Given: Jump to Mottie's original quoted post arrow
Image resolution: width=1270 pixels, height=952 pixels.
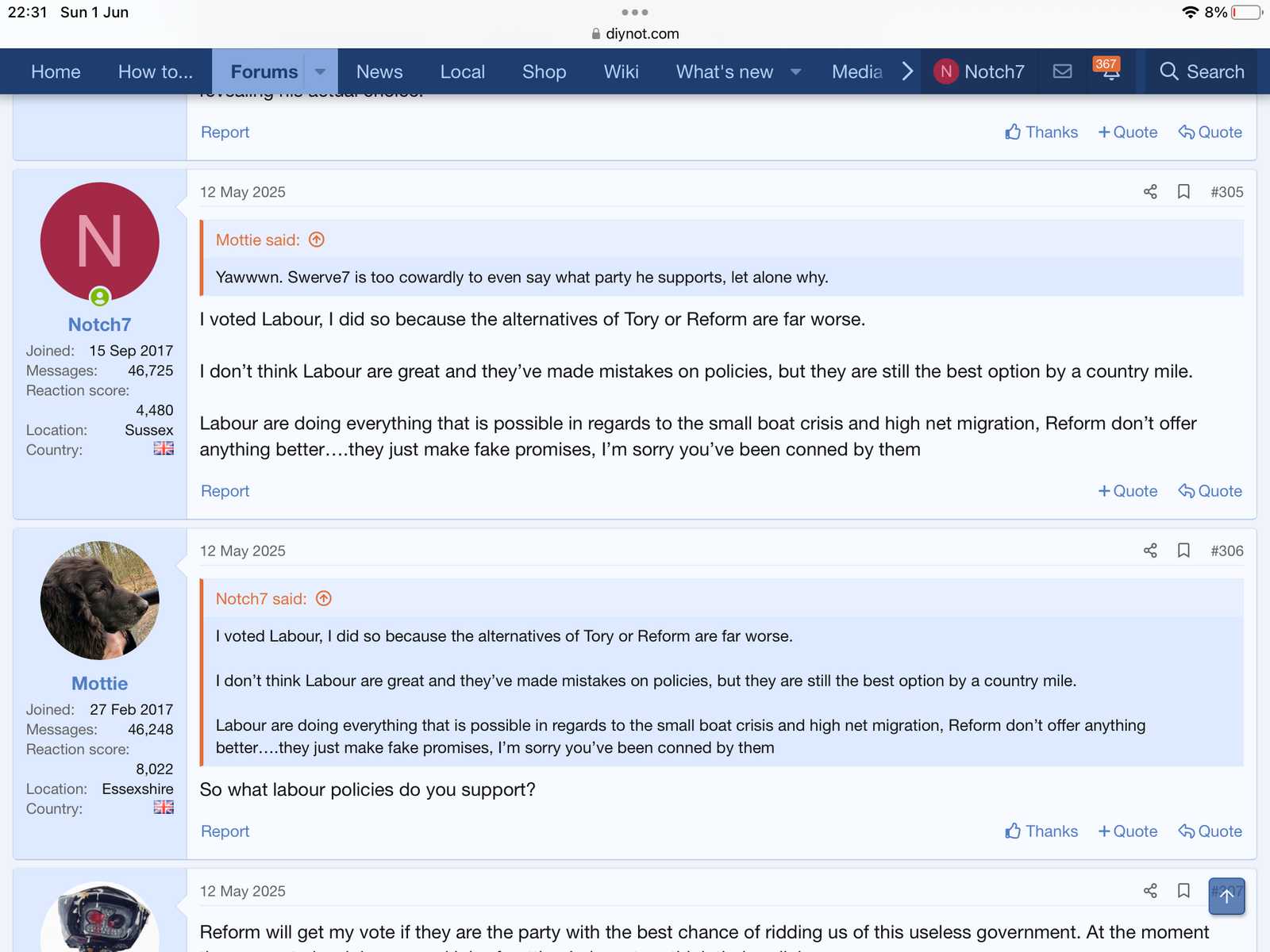Looking at the screenshot, I should point(317,240).
